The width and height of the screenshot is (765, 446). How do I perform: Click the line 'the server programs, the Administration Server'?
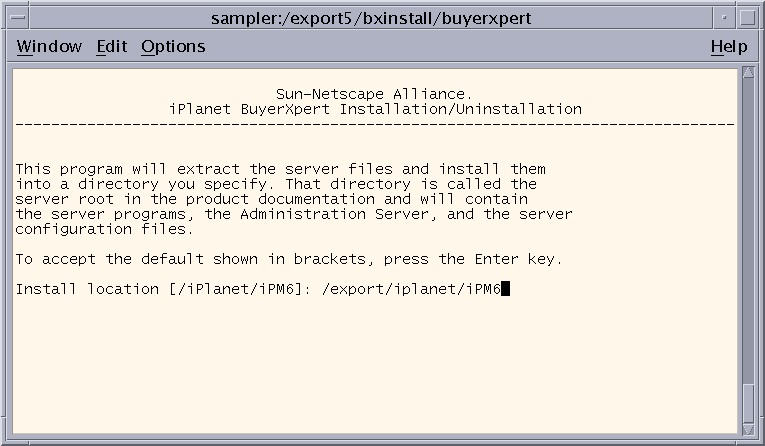coord(294,214)
